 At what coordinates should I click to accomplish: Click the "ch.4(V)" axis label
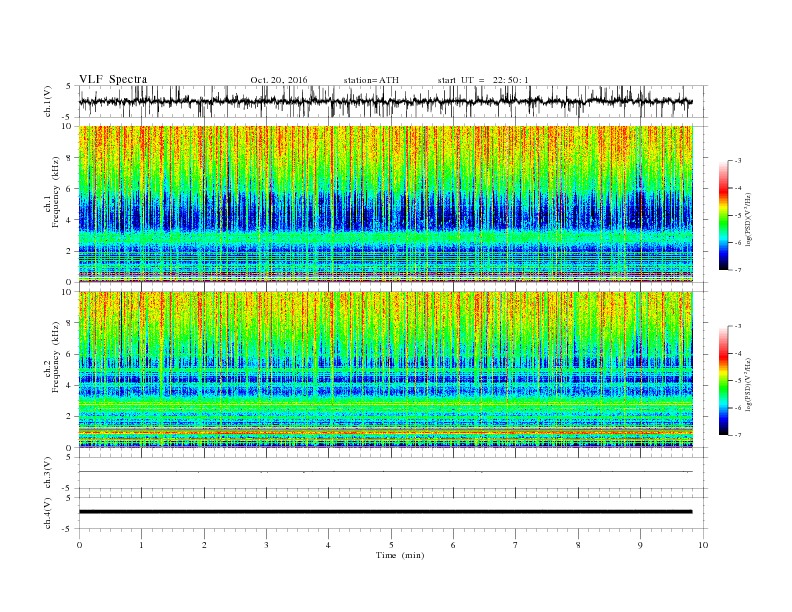[x=48, y=513]
